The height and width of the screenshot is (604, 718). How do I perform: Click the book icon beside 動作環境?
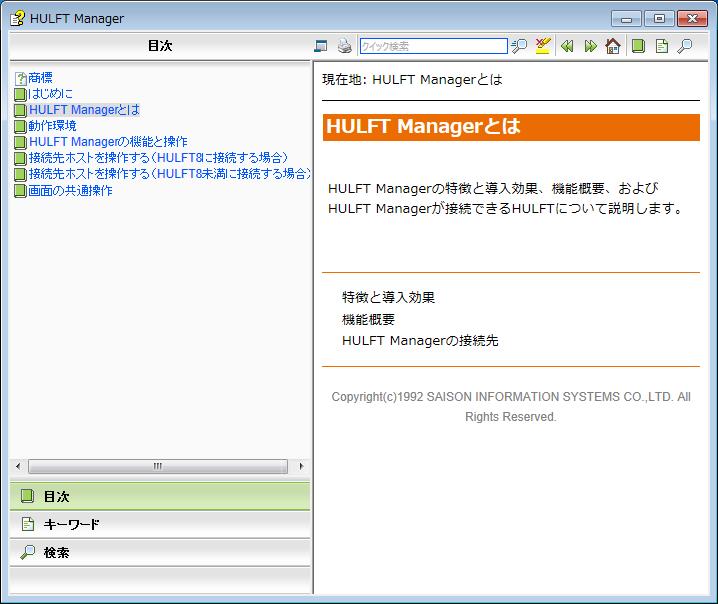pyautogui.click(x=20, y=126)
